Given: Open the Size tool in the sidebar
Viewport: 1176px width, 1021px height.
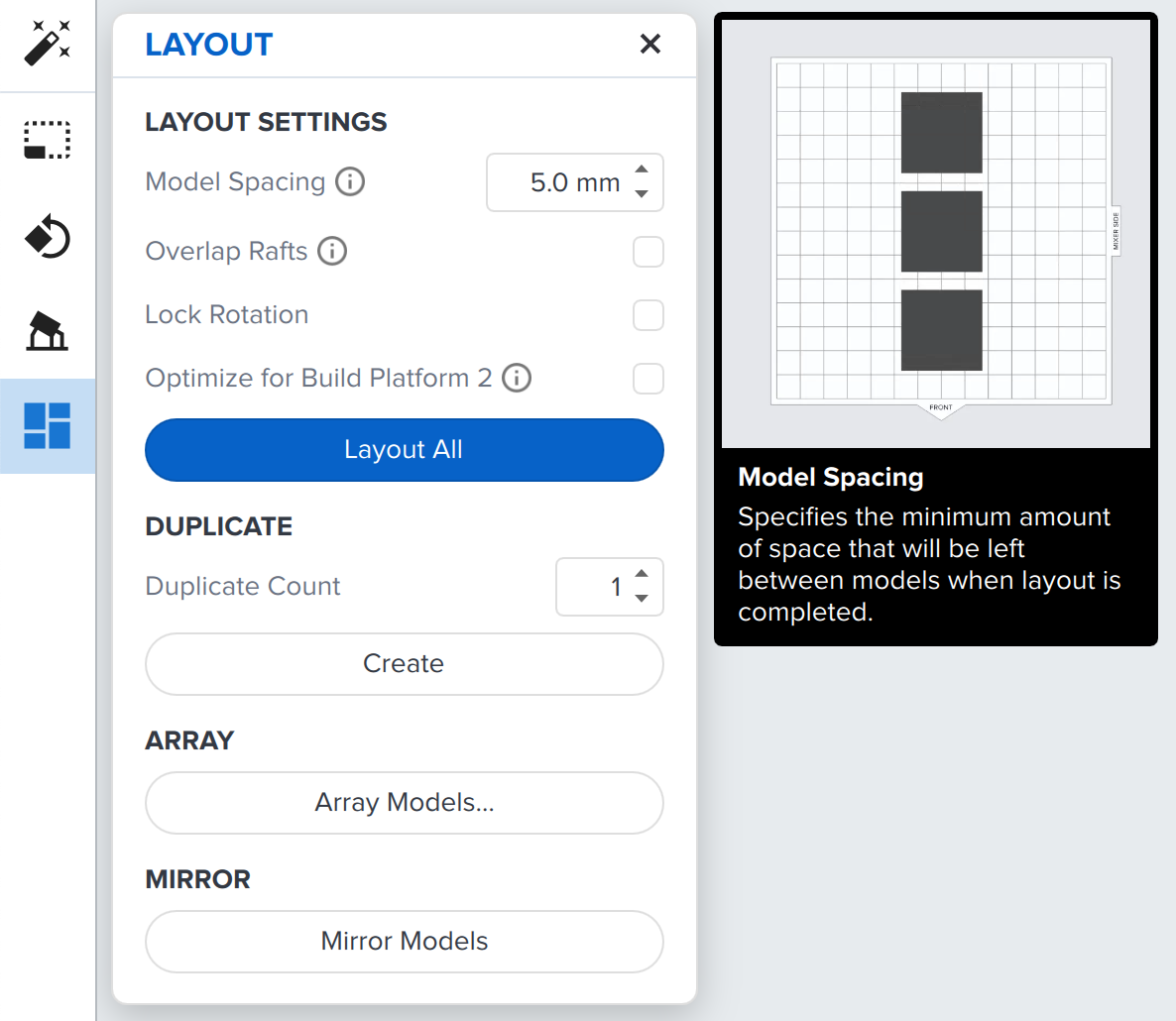Looking at the screenshot, I should (x=47, y=139).
